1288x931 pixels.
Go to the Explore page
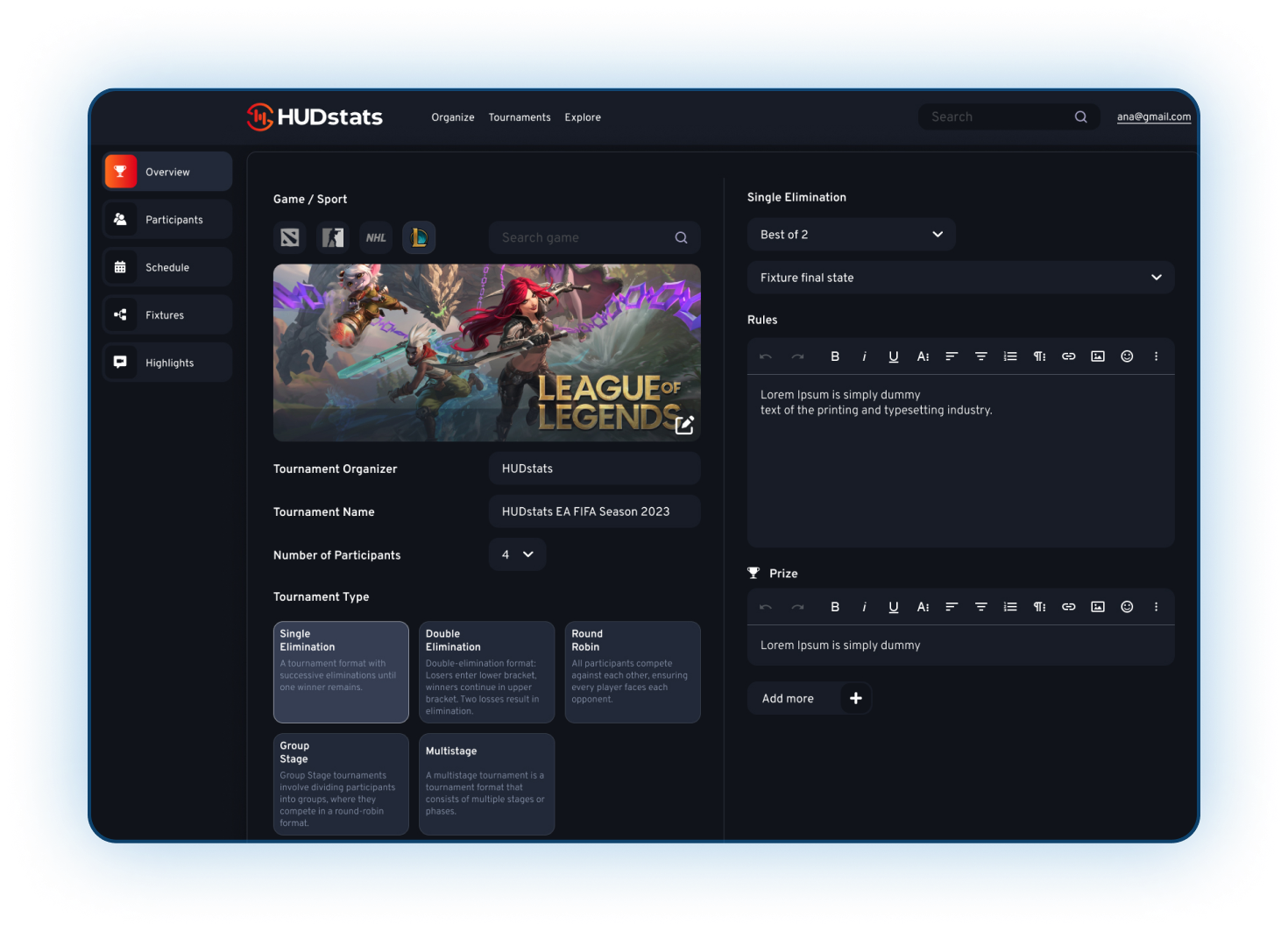click(583, 117)
